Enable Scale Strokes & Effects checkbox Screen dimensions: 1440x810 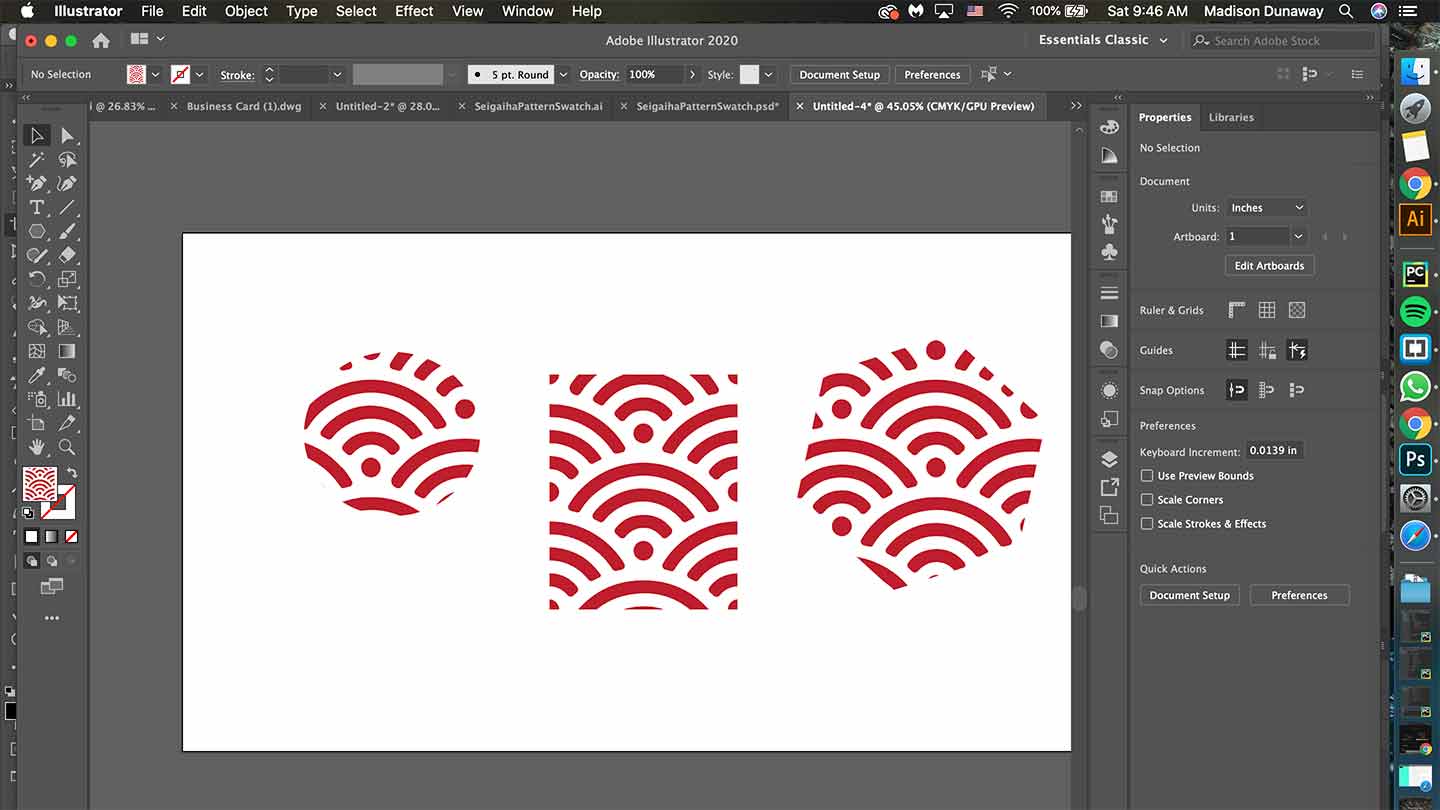[1147, 524]
